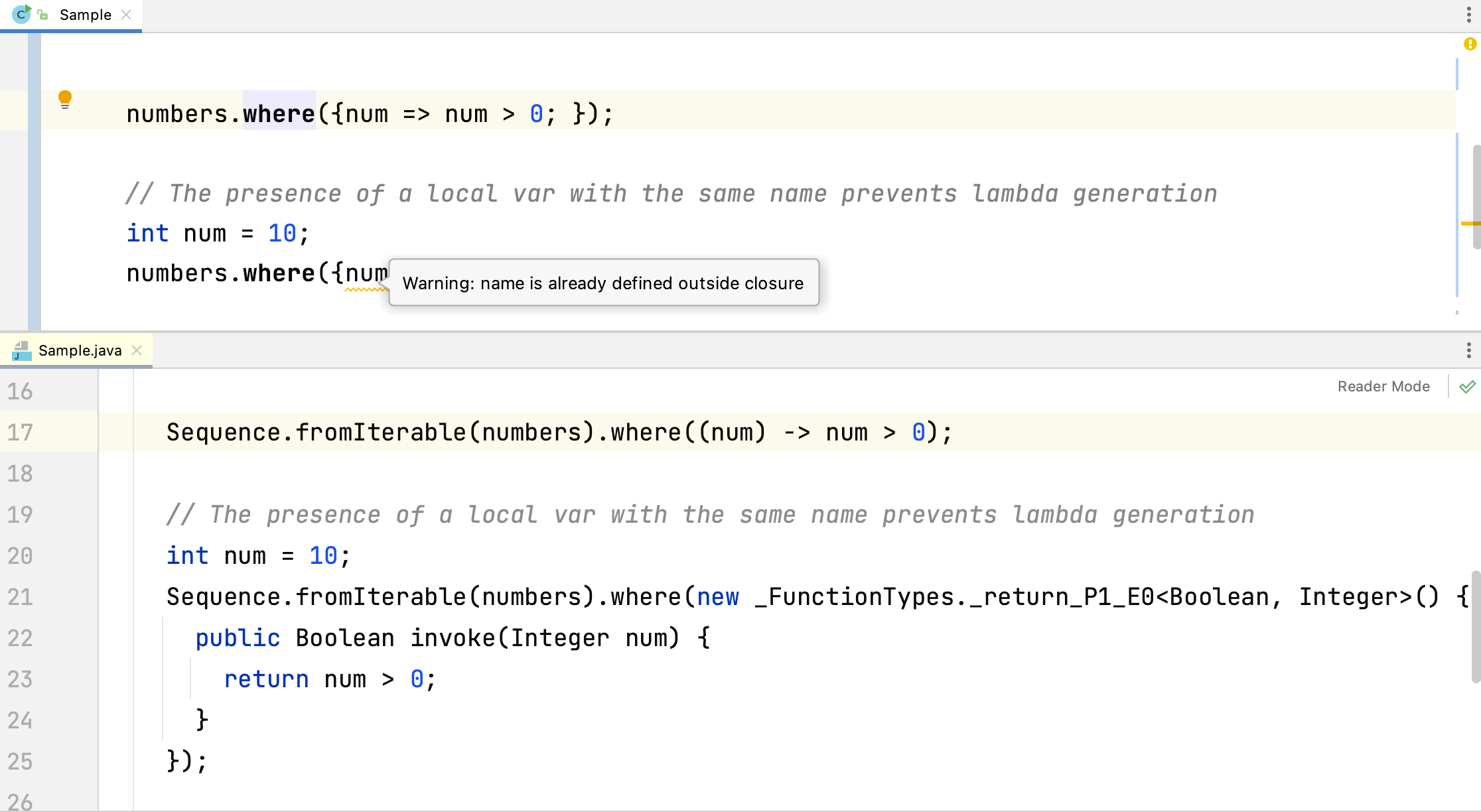Close the Sample.java tab
1481x812 pixels.
click(x=137, y=350)
